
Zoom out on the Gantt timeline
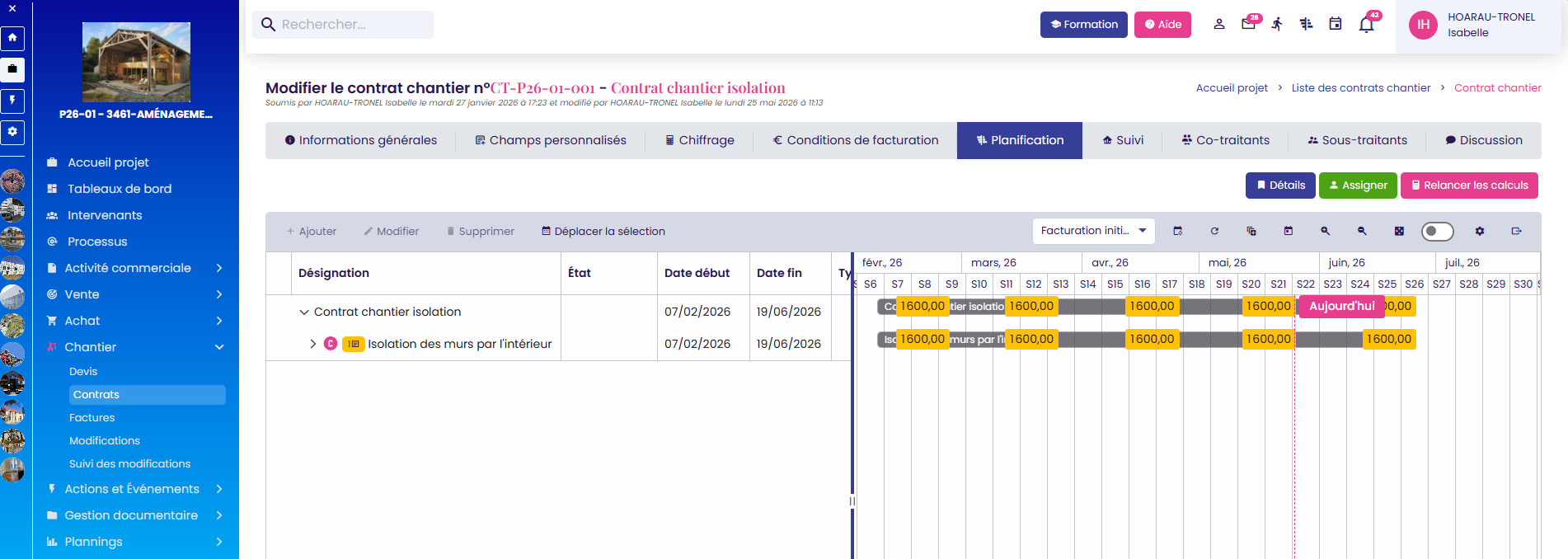[x=1362, y=231]
